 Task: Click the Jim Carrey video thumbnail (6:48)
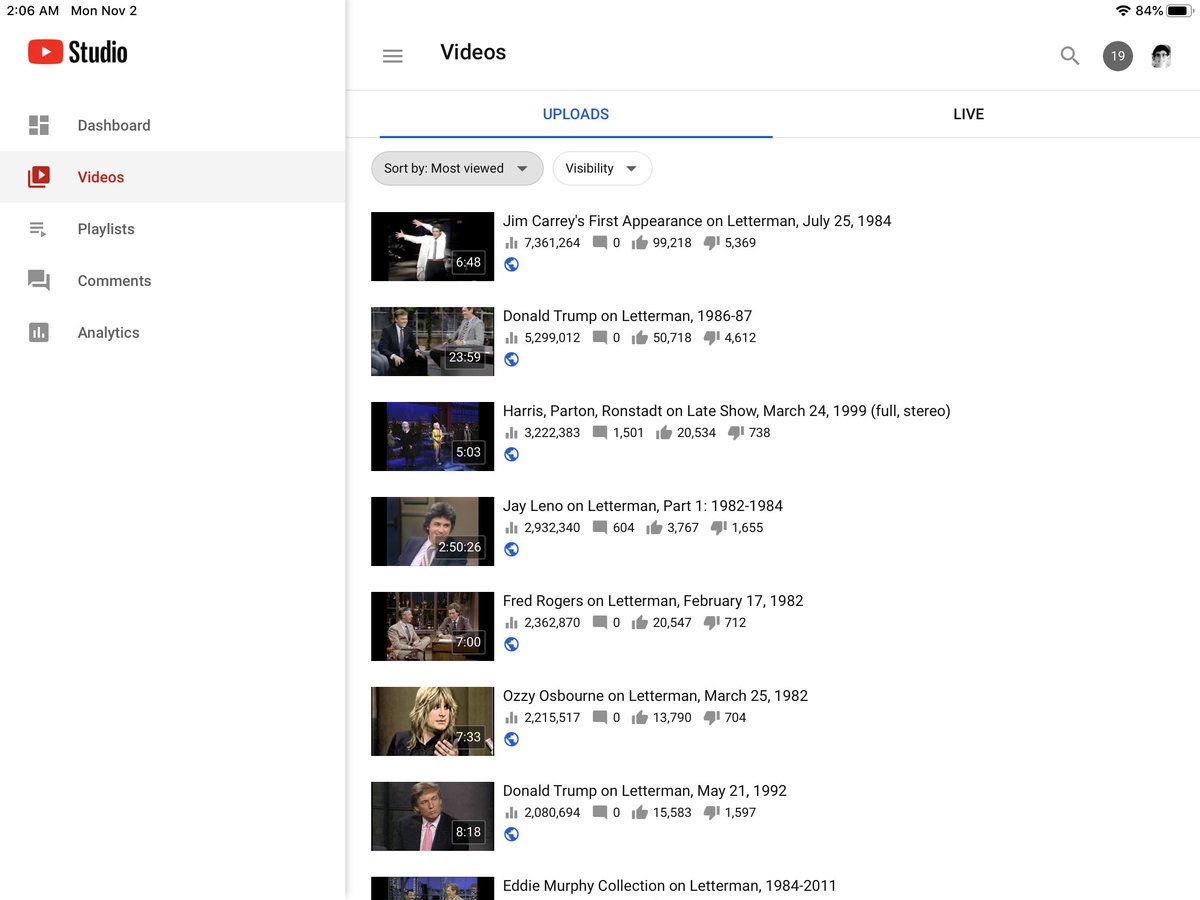point(432,246)
